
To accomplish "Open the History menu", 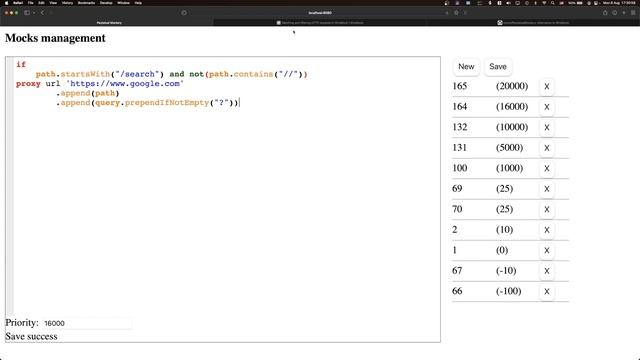I will click(x=67, y=3).
